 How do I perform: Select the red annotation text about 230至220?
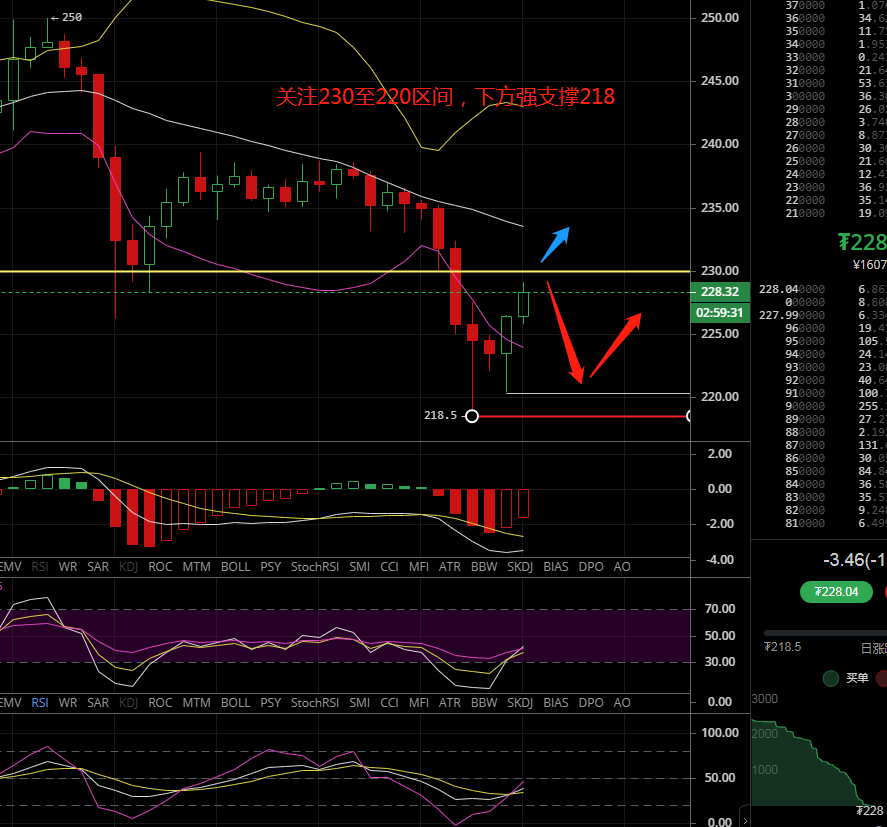pos(445,97)
